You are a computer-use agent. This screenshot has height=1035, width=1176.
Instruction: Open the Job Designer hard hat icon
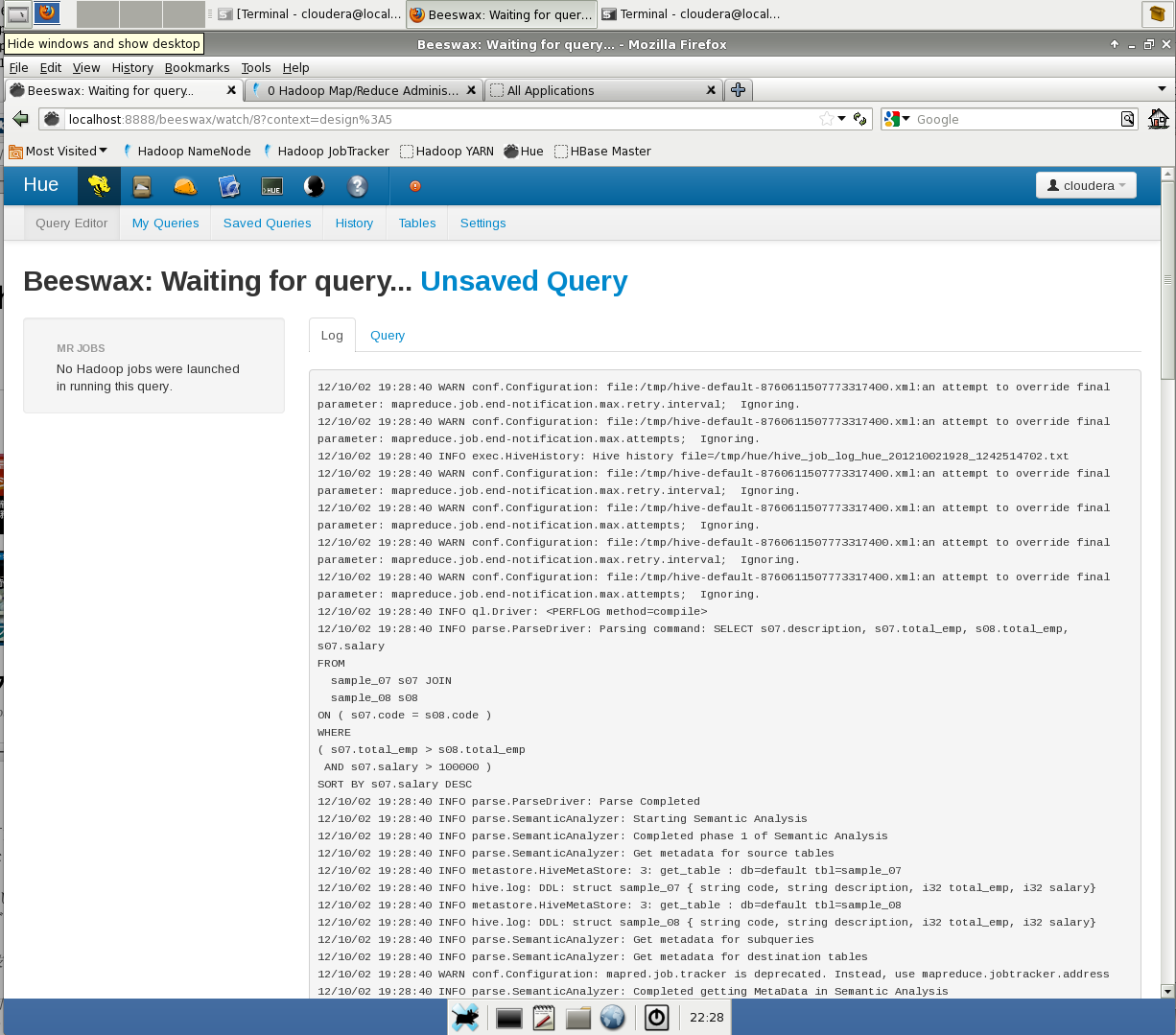click(185, 186)
